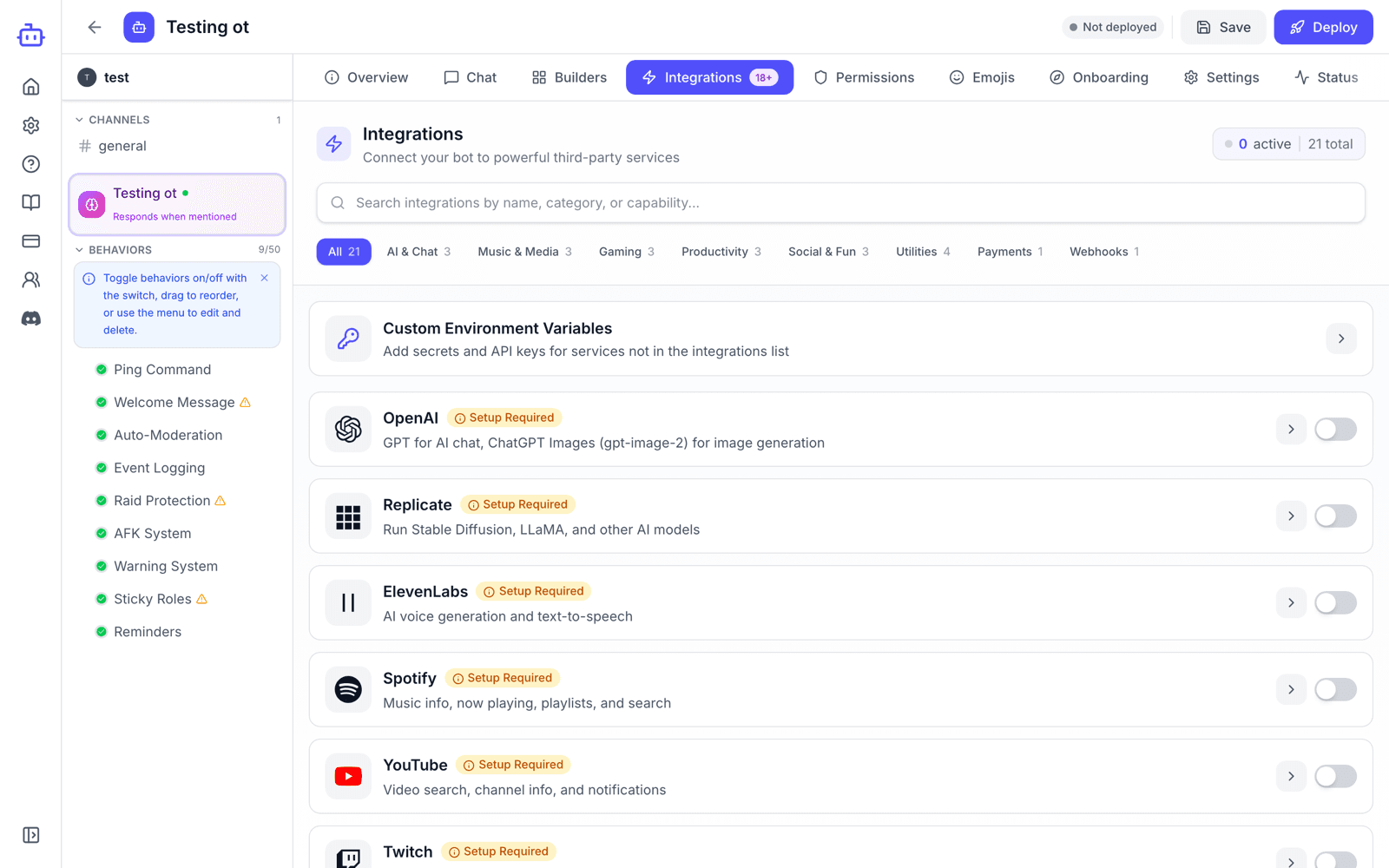Click the Custom Environment Variables key icon
Viewport: 1389px width, 868px height.
[348, 339]
